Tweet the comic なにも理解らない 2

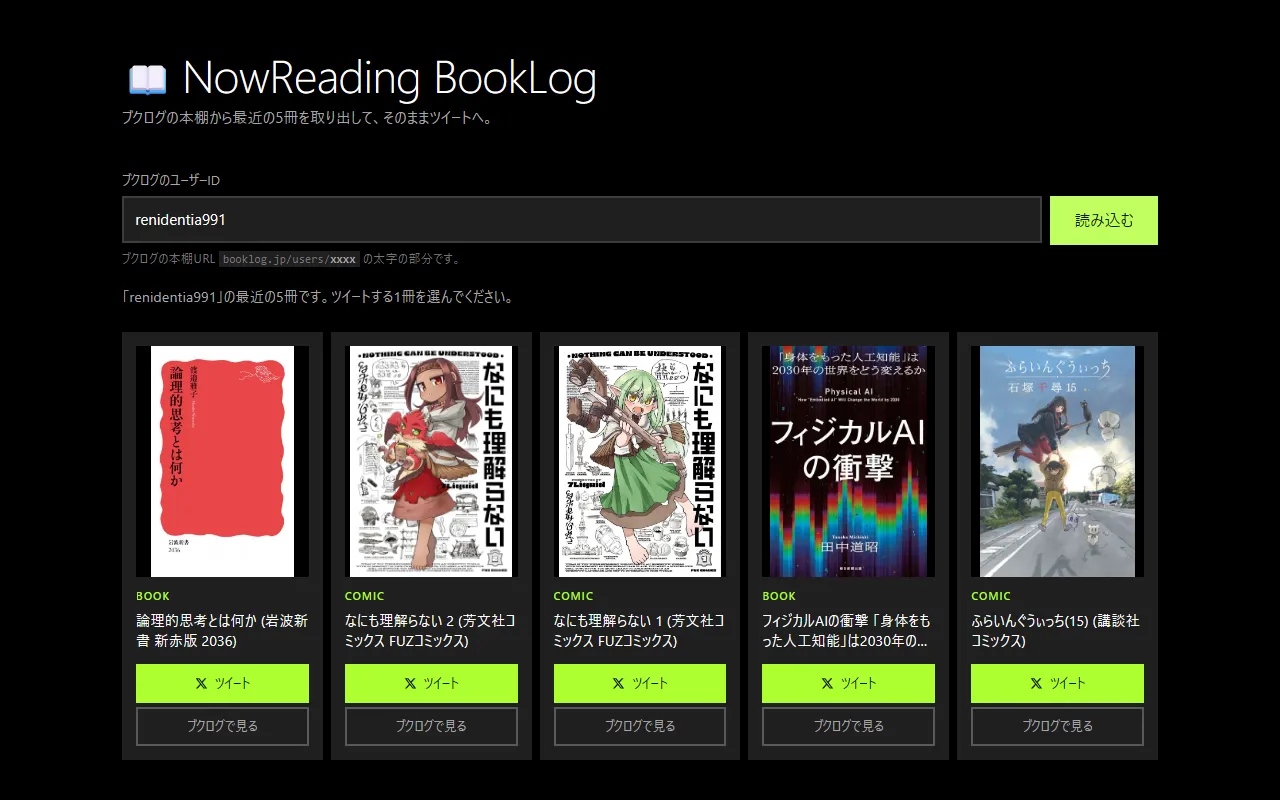(x=431, y=683)
